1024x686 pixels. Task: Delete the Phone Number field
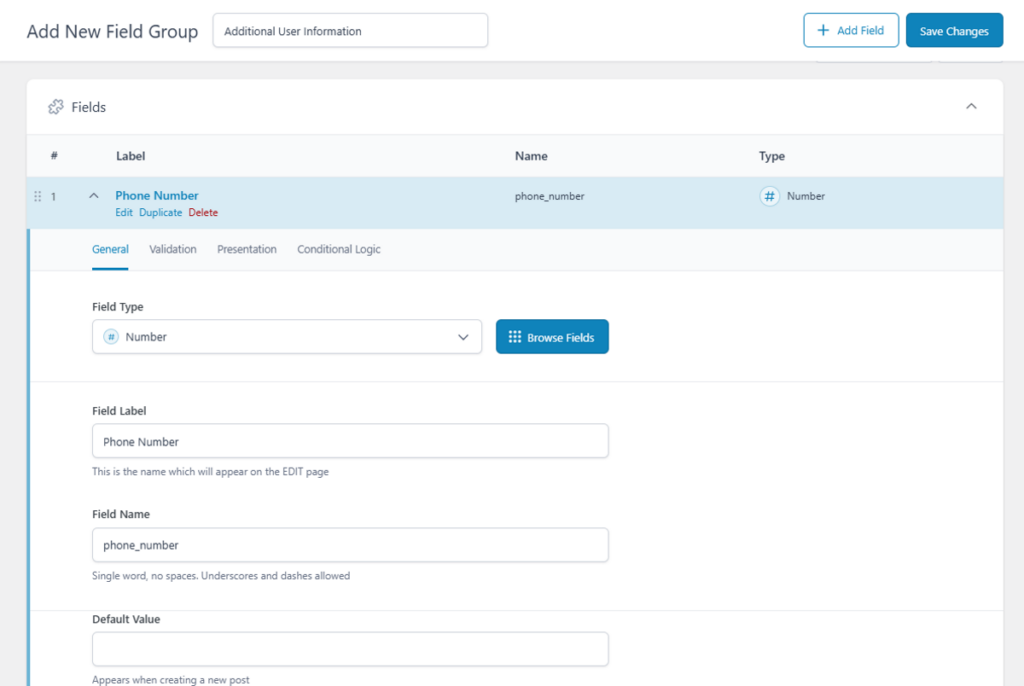(203, 212)
